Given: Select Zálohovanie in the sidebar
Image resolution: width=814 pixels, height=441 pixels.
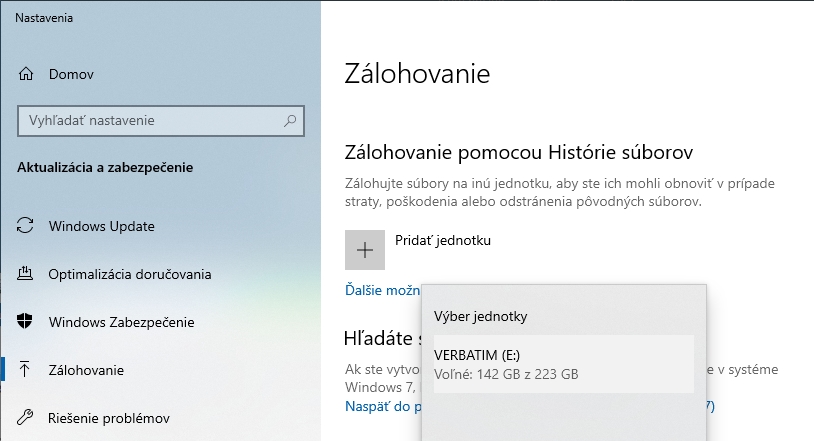Looking at the screenshot, I should point(86,370).
